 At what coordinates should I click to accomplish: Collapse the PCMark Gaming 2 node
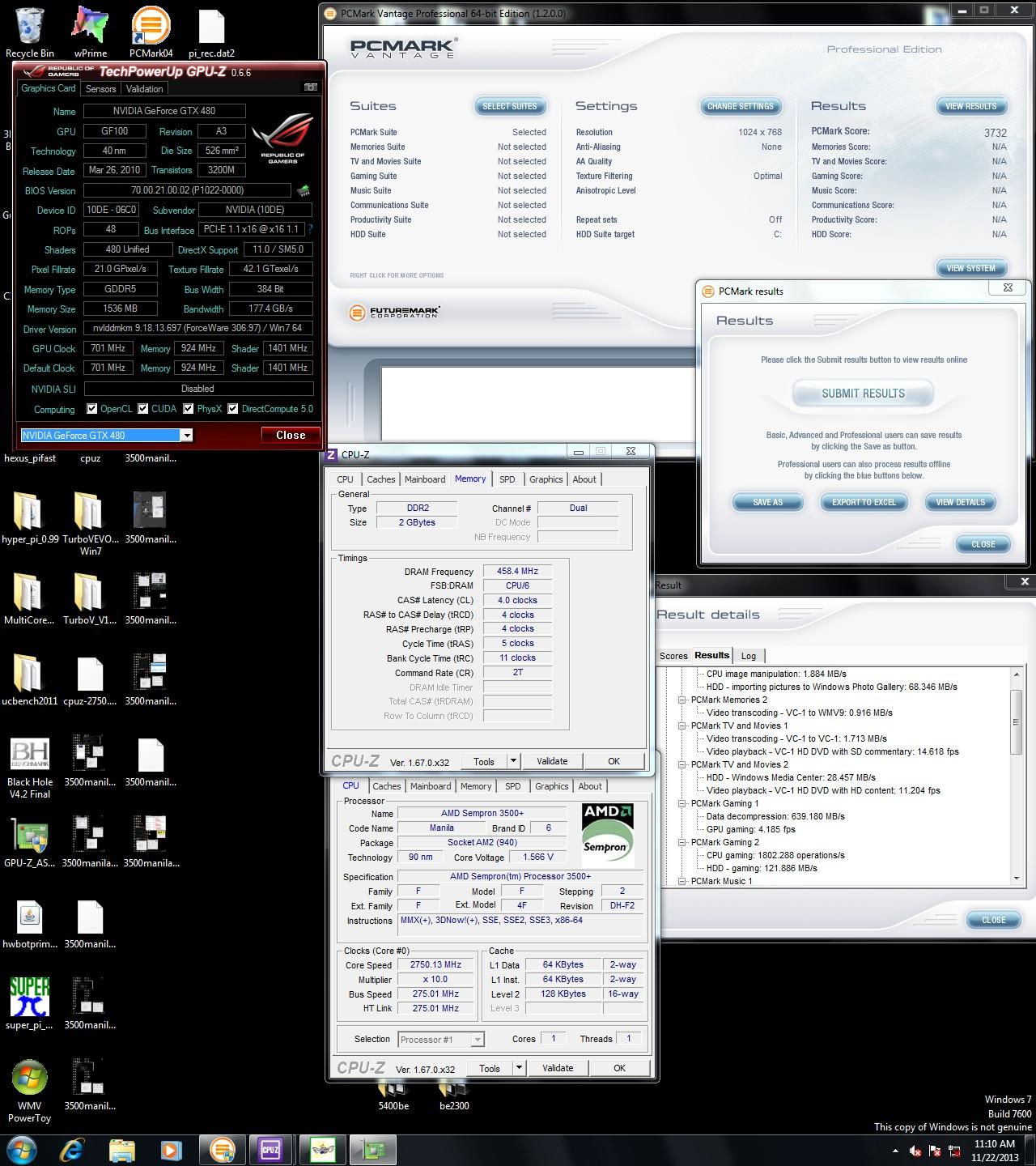[682, 842]
